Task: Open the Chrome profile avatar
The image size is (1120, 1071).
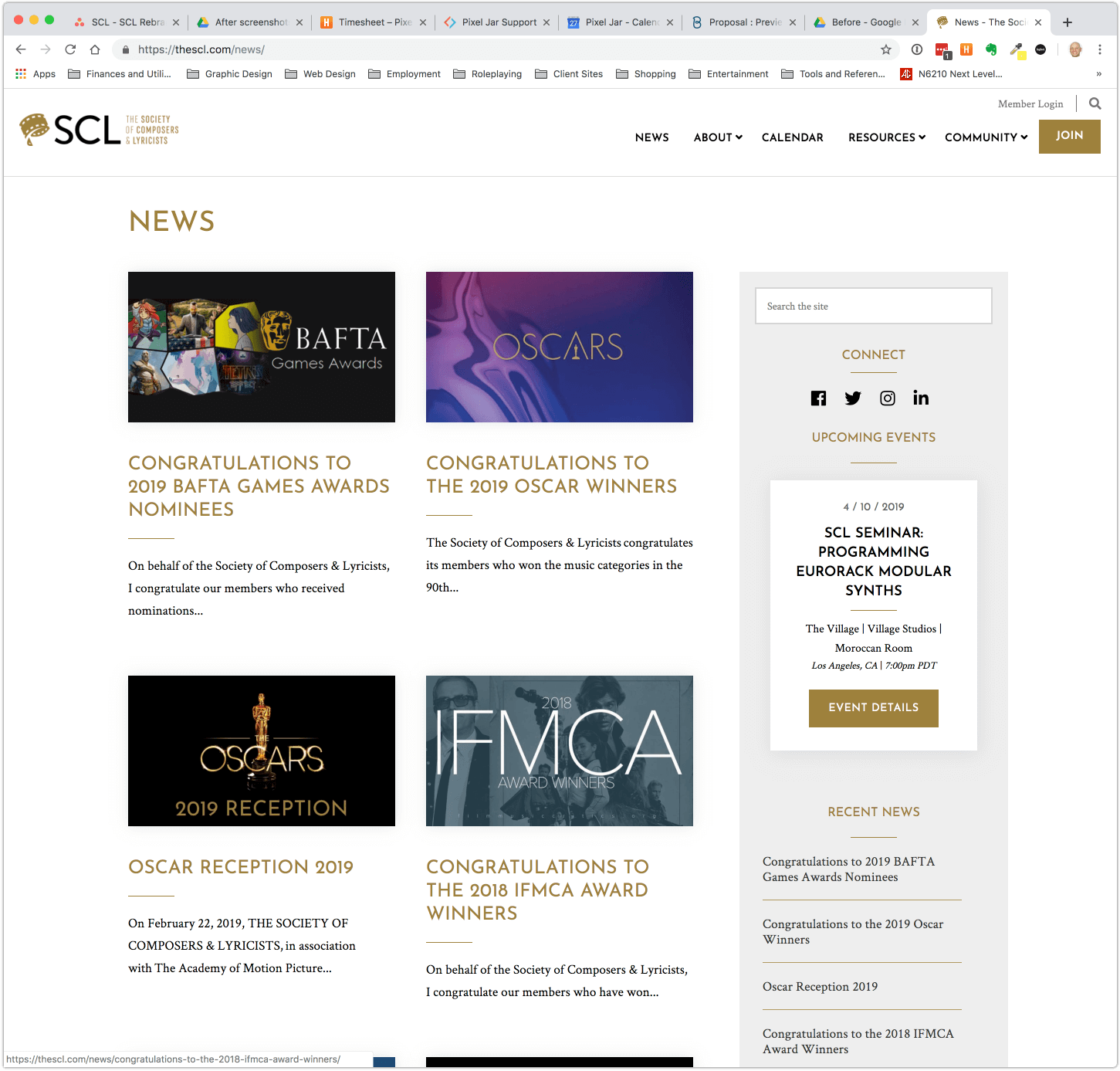Action: point(1075,49)
